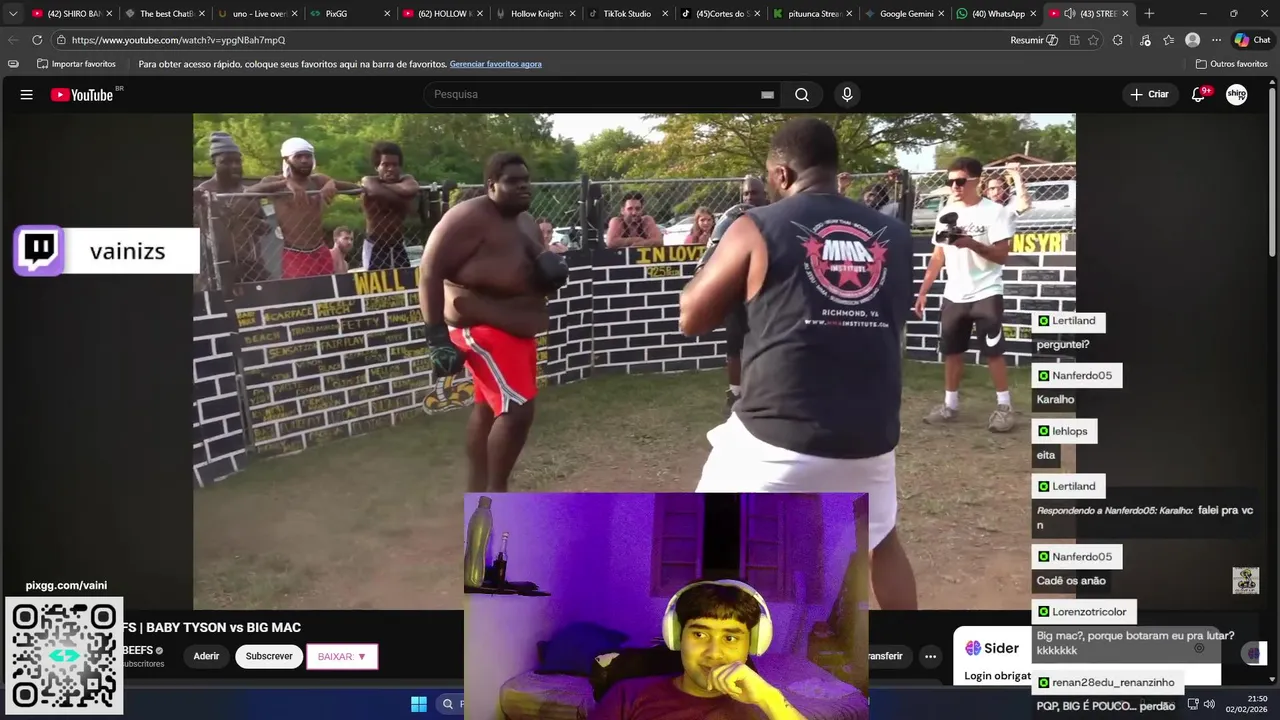Open the YouTube hamburger guide menu

pos(27,95)
